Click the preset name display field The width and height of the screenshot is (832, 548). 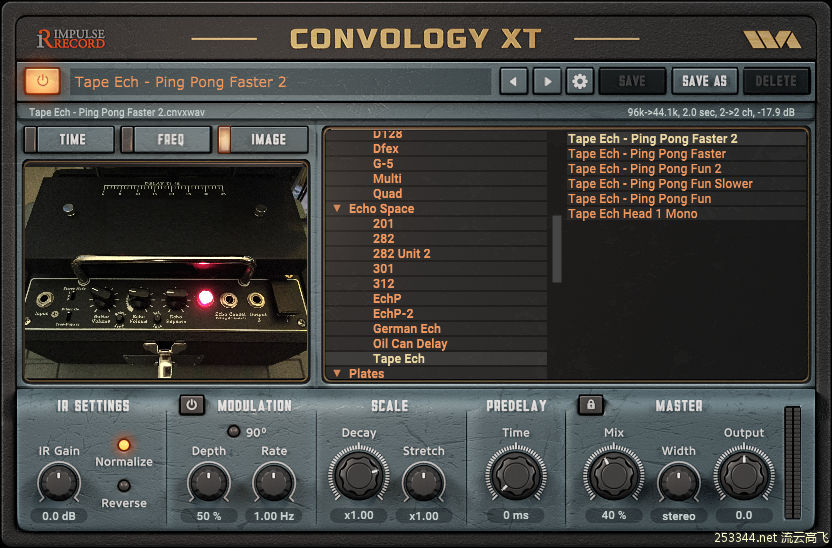(x=280, y=82)
